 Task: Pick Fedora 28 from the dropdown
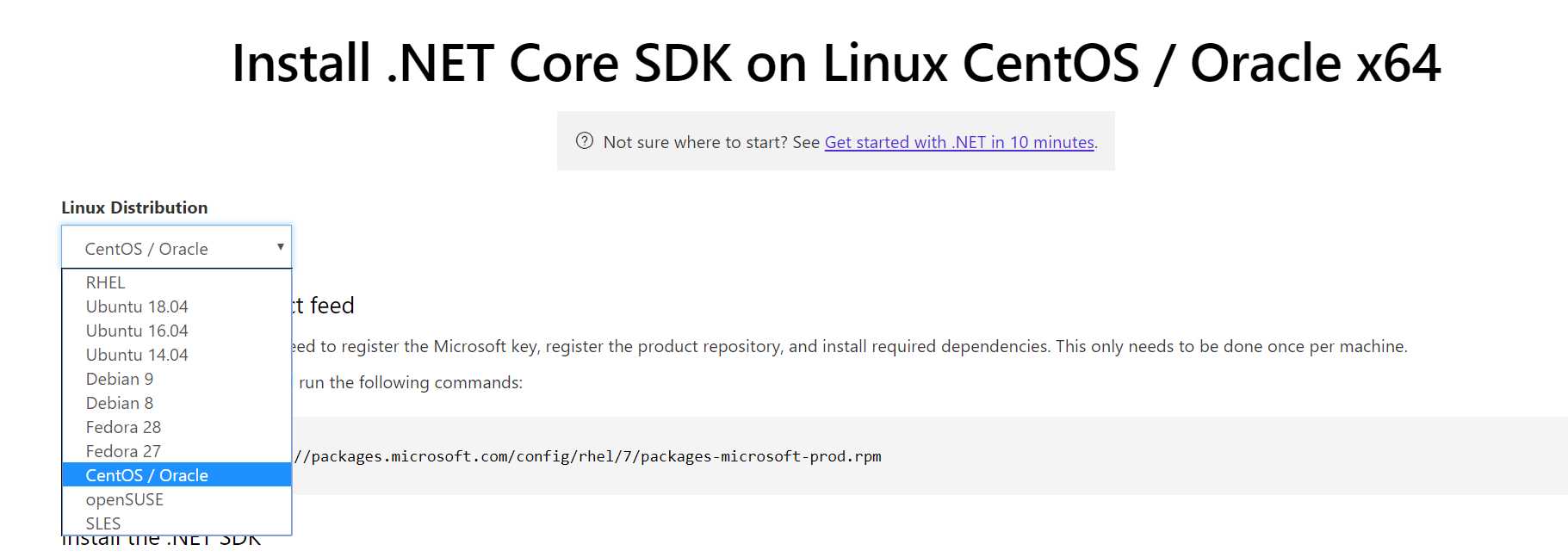123,427
